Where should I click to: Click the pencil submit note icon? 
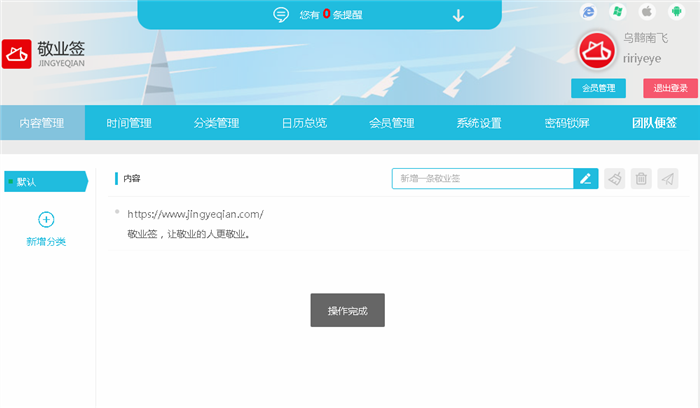[586, 179]
